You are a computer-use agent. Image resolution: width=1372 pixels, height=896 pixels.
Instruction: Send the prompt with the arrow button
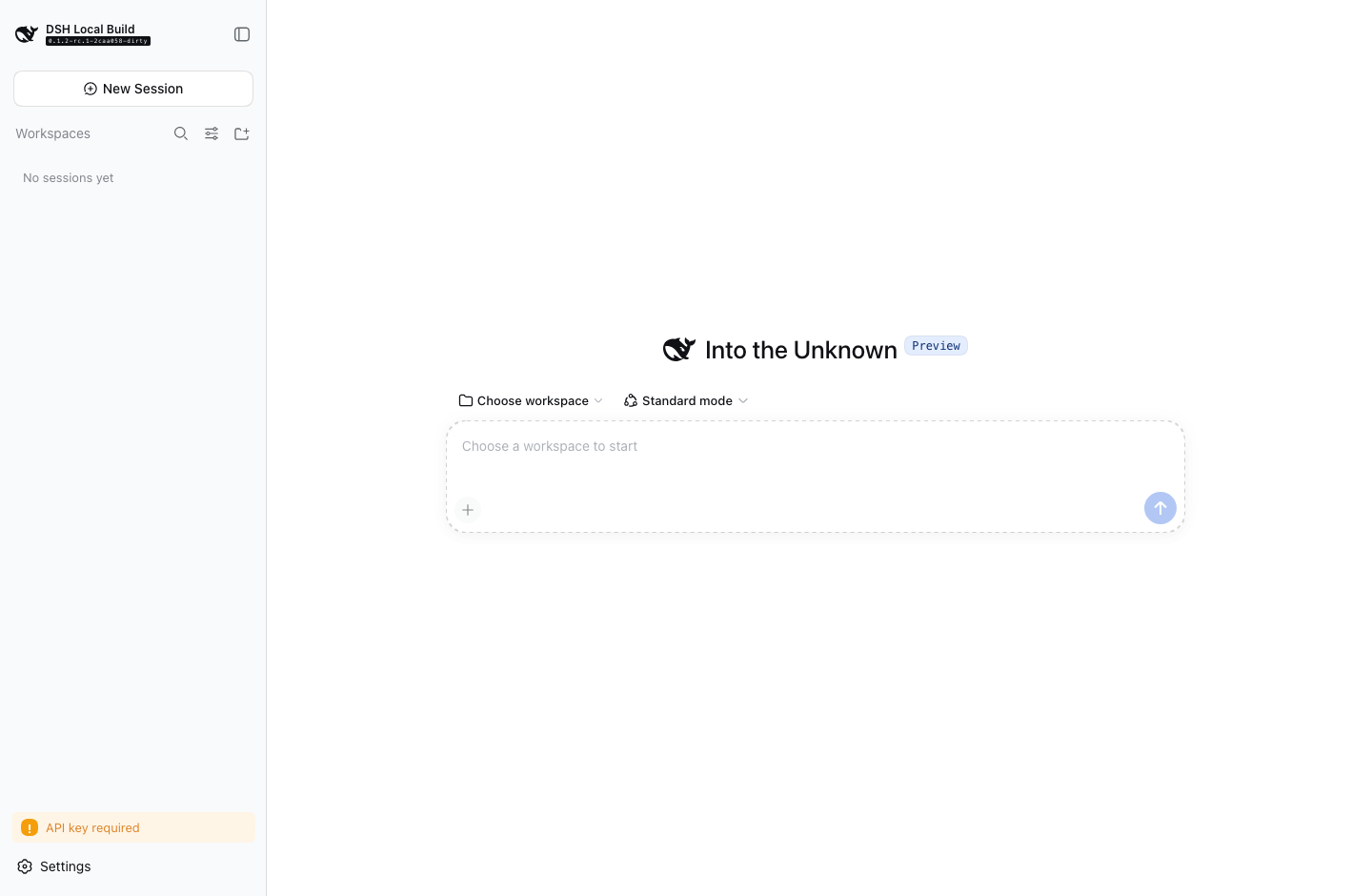click(x=1160, y=508)
